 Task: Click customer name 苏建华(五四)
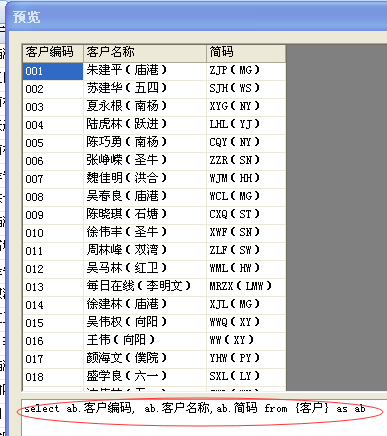[145, 89]
